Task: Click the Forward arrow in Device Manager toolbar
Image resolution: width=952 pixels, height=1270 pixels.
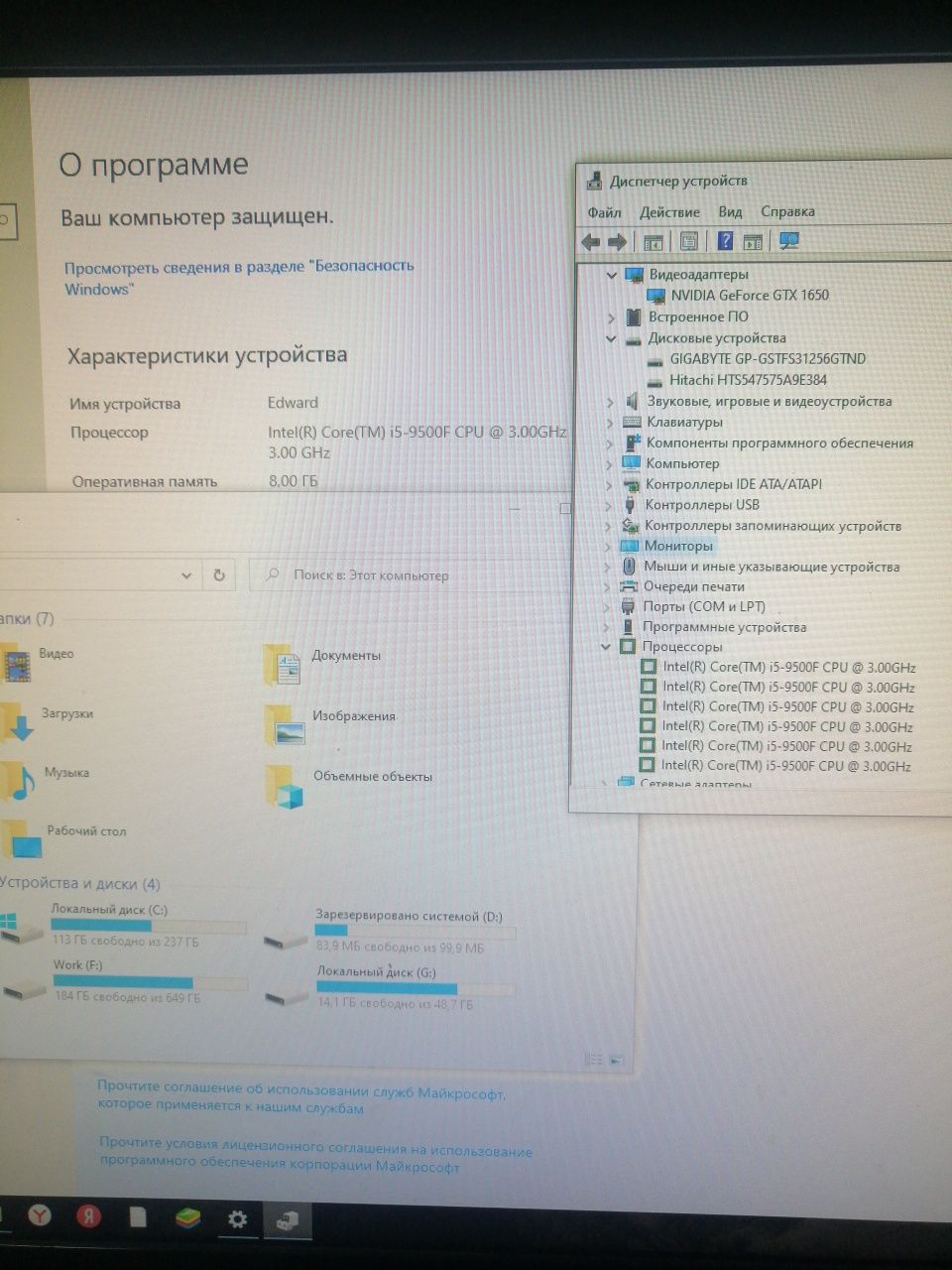Action: pos(617,241)
